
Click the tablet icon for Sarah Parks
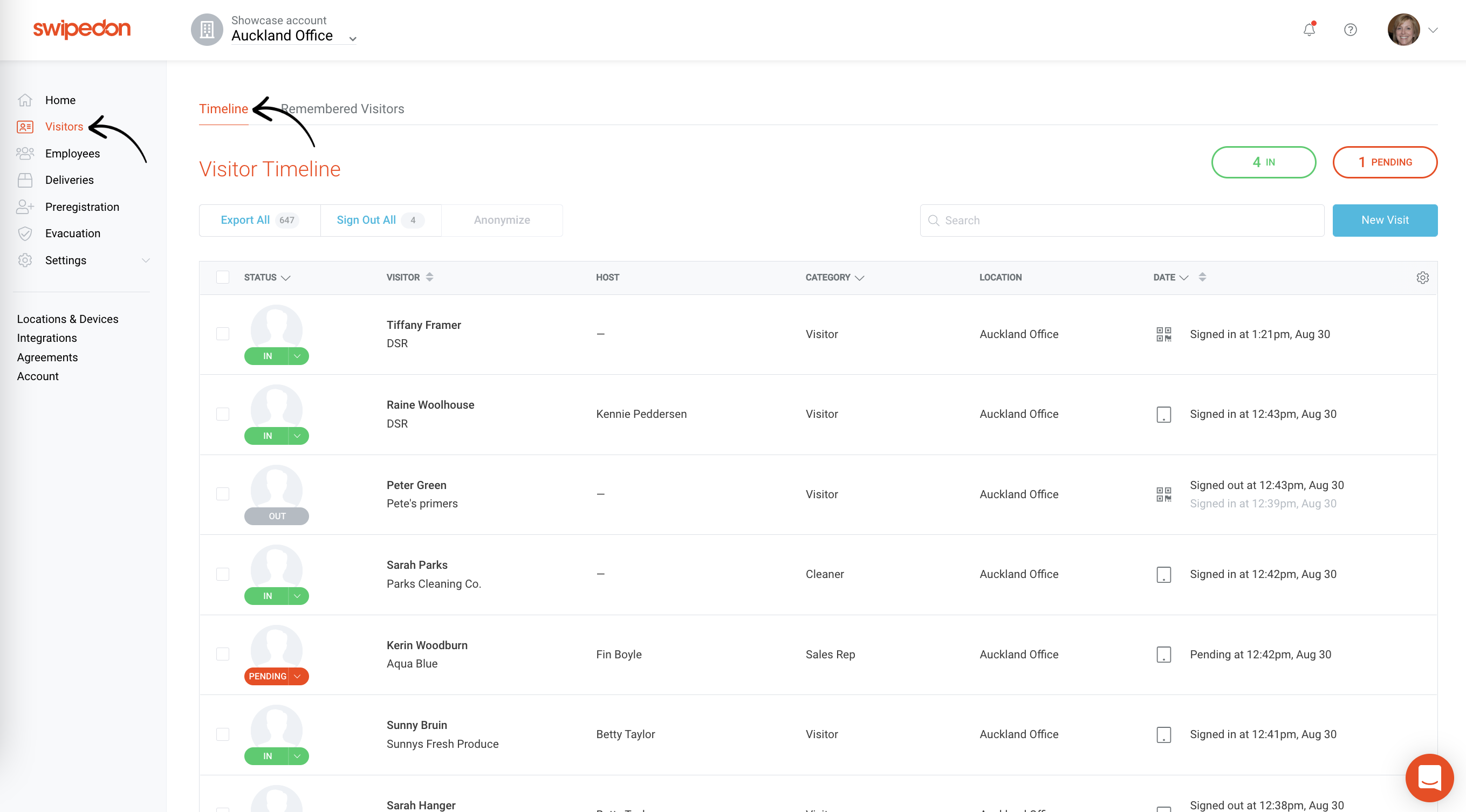(1164, 574)
